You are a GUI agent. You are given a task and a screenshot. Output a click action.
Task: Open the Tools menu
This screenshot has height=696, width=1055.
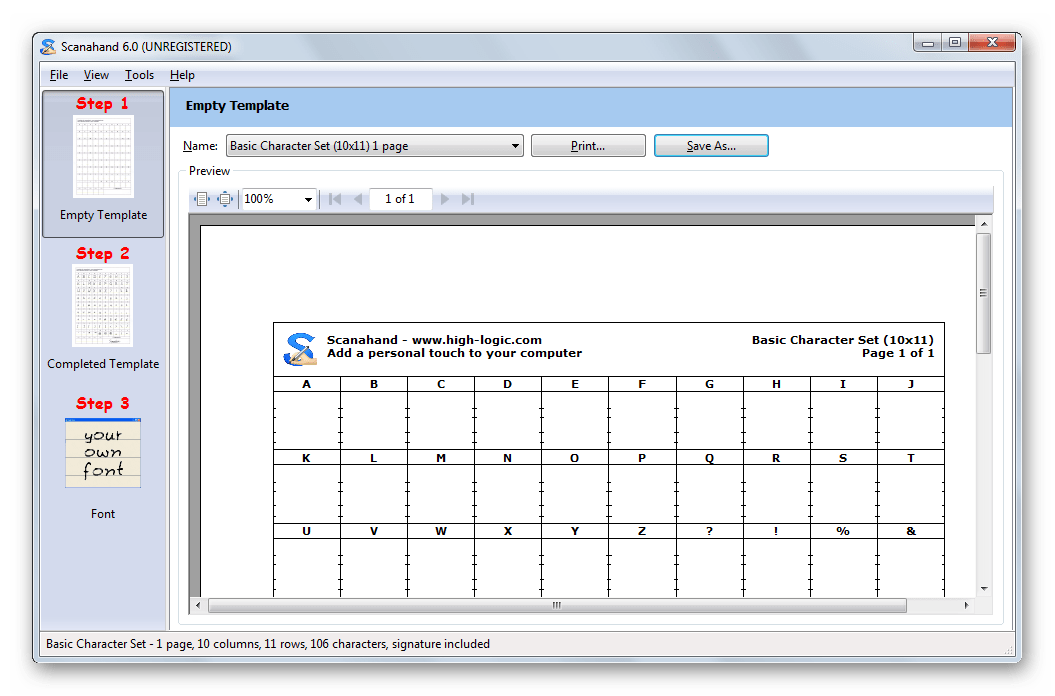point(139,75)
